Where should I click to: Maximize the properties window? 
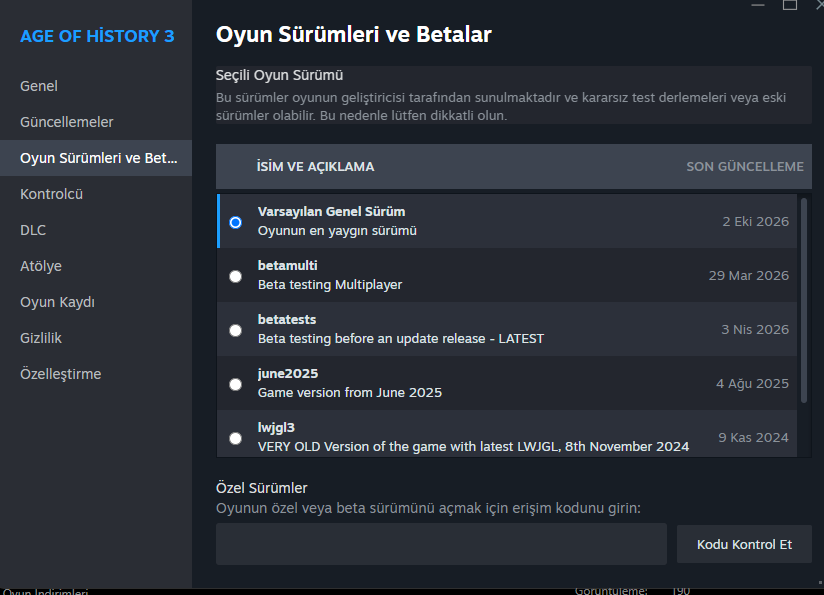click(789, 5)
